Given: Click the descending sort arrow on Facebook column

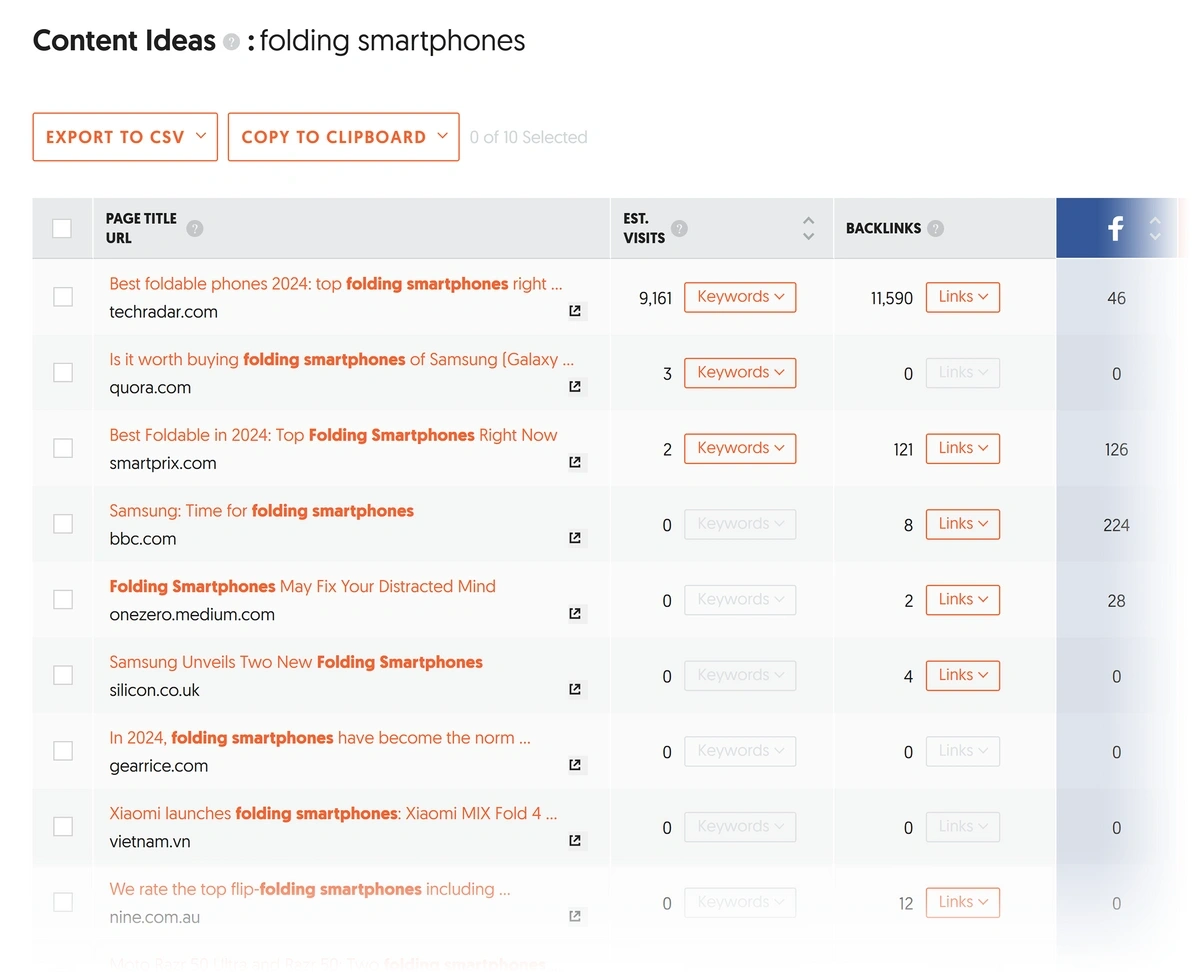Looking at the screenshot, I should coord(1155,238).
